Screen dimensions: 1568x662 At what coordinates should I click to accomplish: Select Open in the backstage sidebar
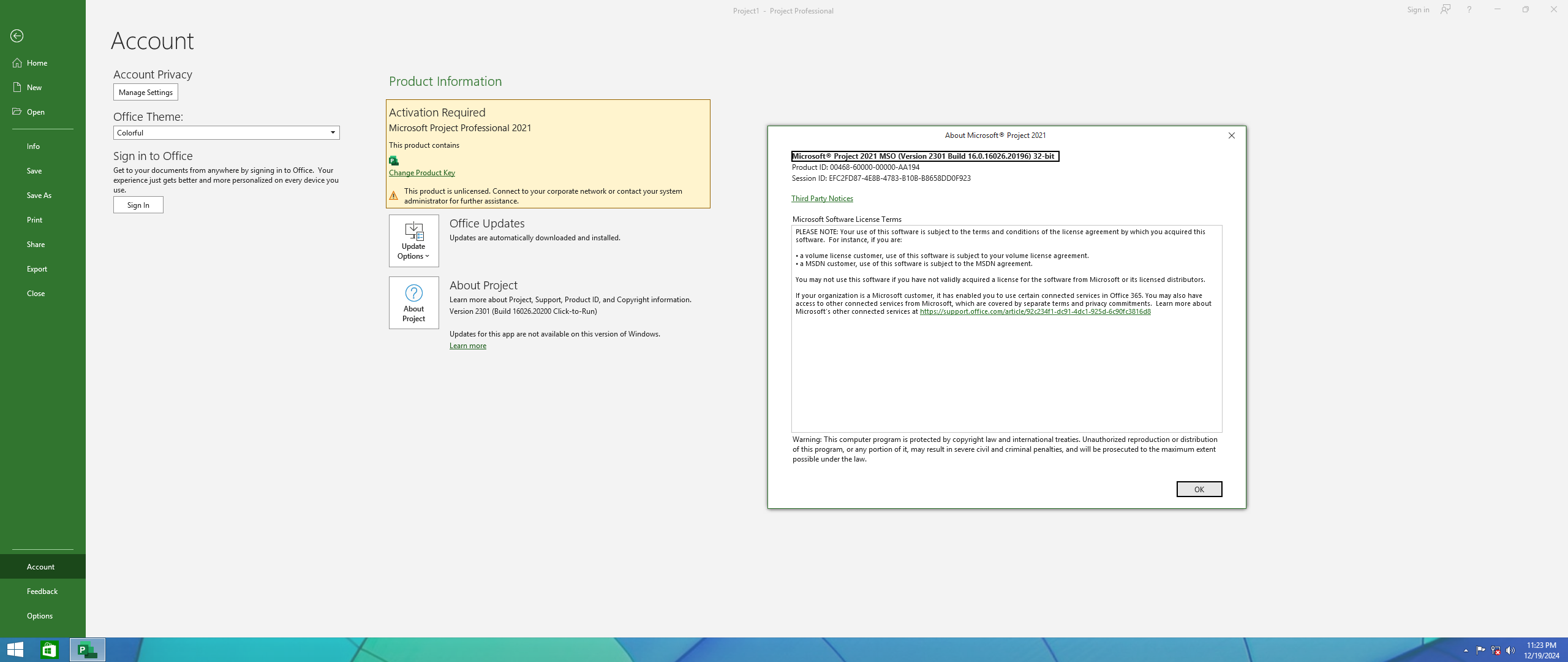point(43,112)
